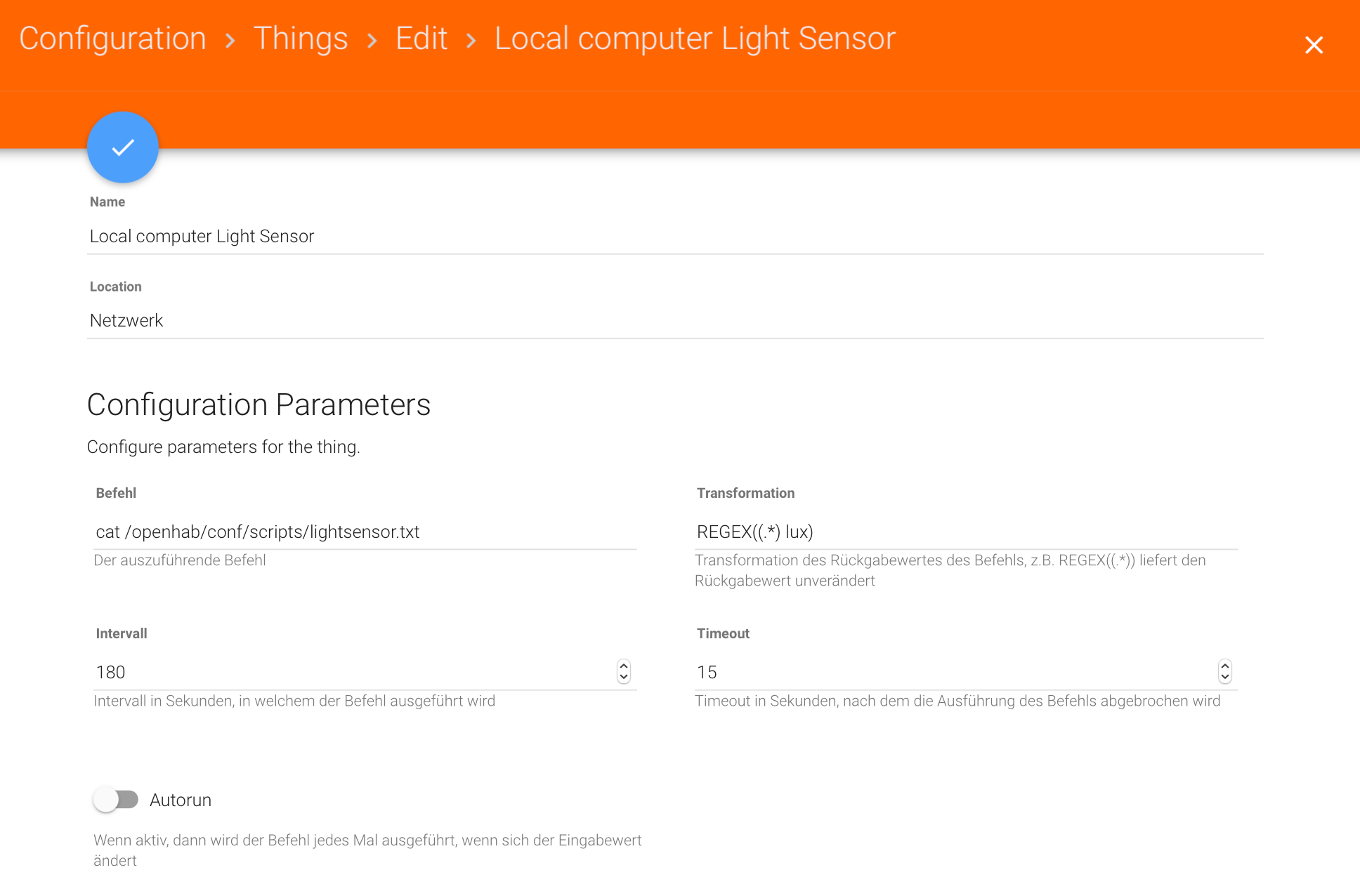Go to Configuration breadcrumb
1360x896 pixels.
click(x=112, y=38)
